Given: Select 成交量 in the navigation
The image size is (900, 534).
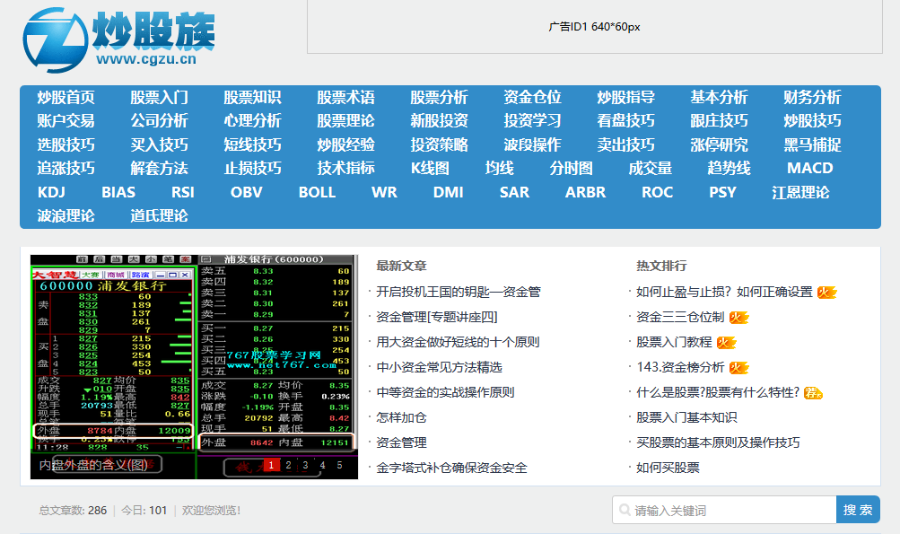Looking at the screenshot, I should click(x=650, y=168).
